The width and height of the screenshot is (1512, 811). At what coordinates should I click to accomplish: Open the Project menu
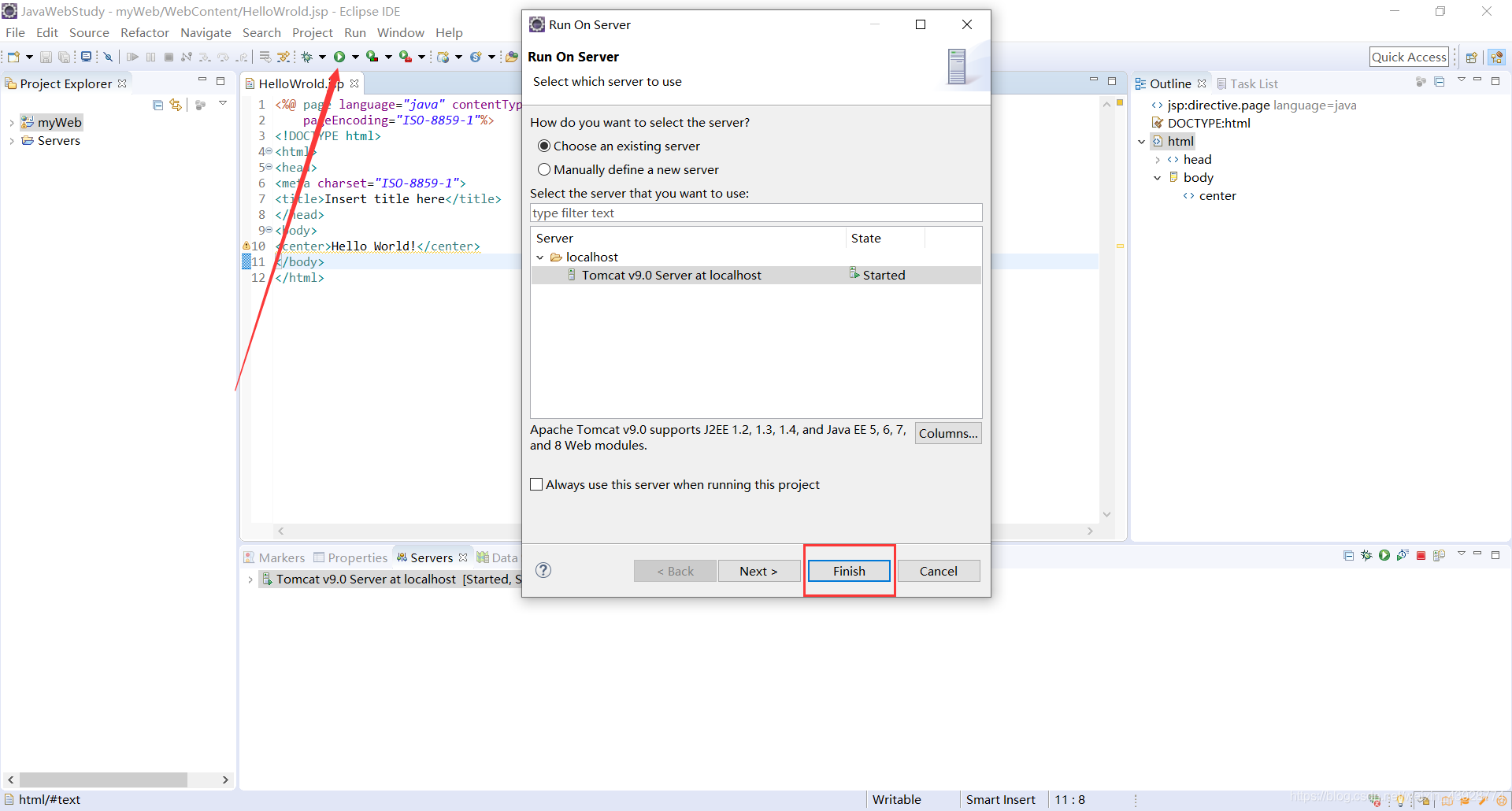312,32
